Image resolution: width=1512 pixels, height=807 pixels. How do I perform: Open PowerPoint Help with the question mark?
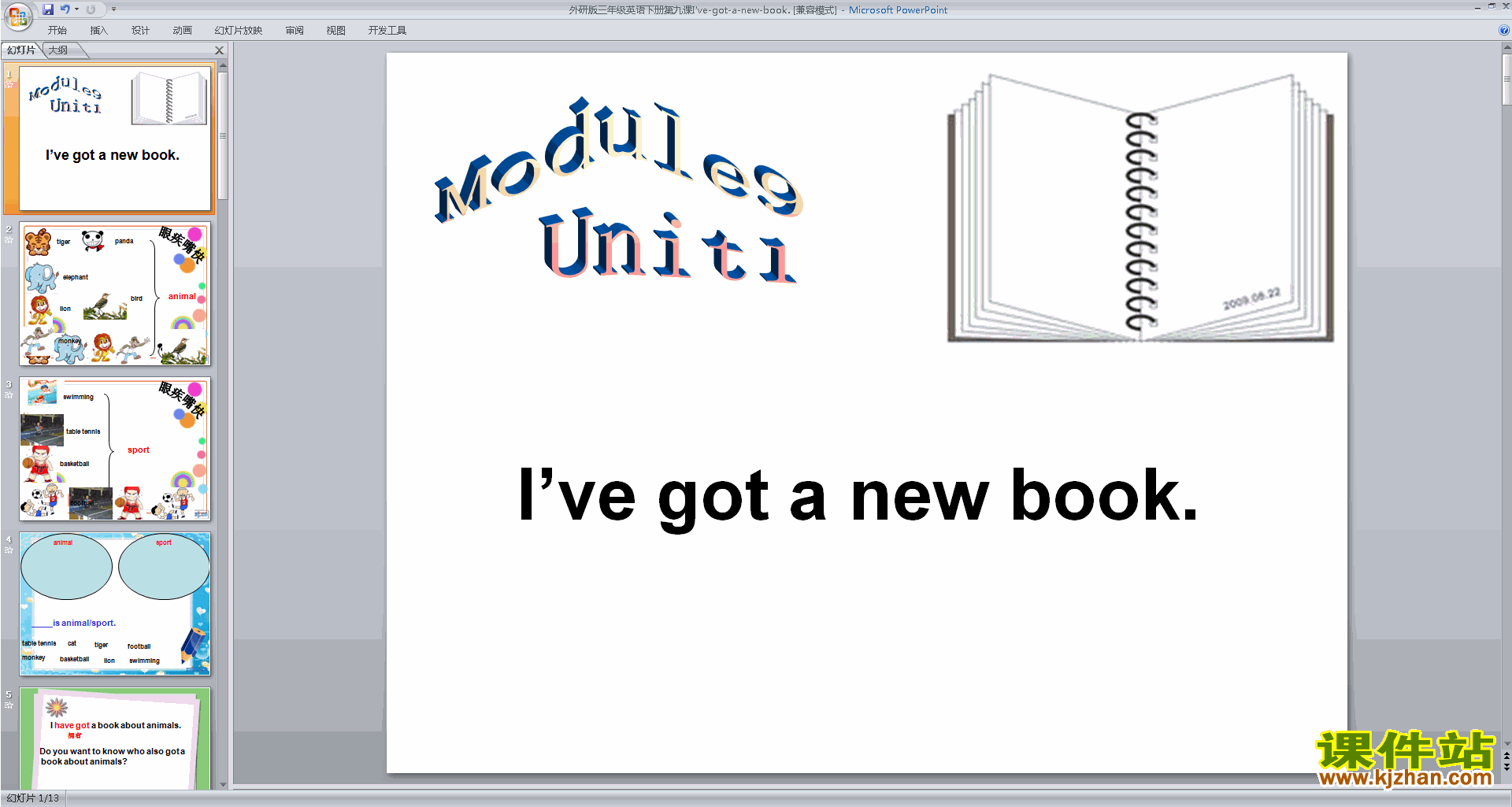1504,31
